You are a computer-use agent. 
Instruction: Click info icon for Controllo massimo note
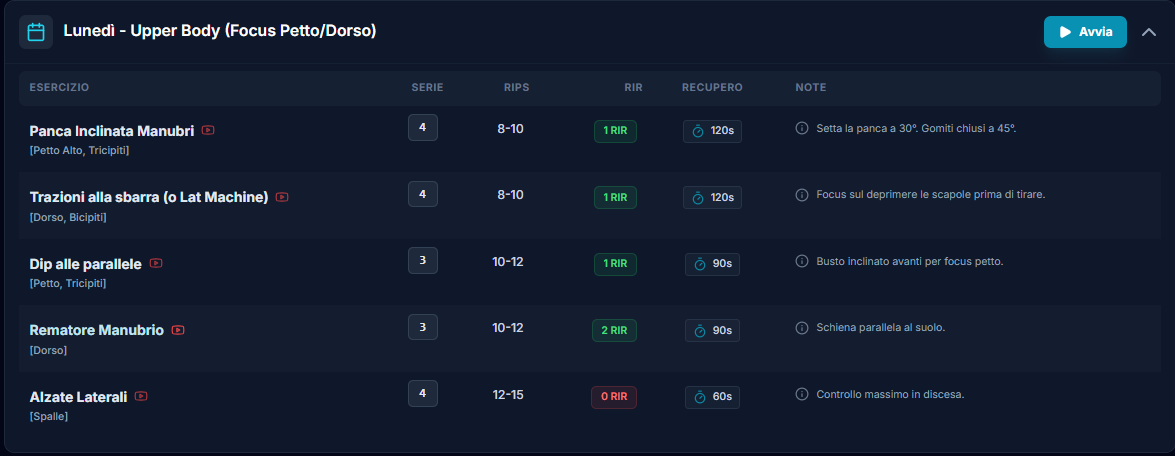coord(801,394)
